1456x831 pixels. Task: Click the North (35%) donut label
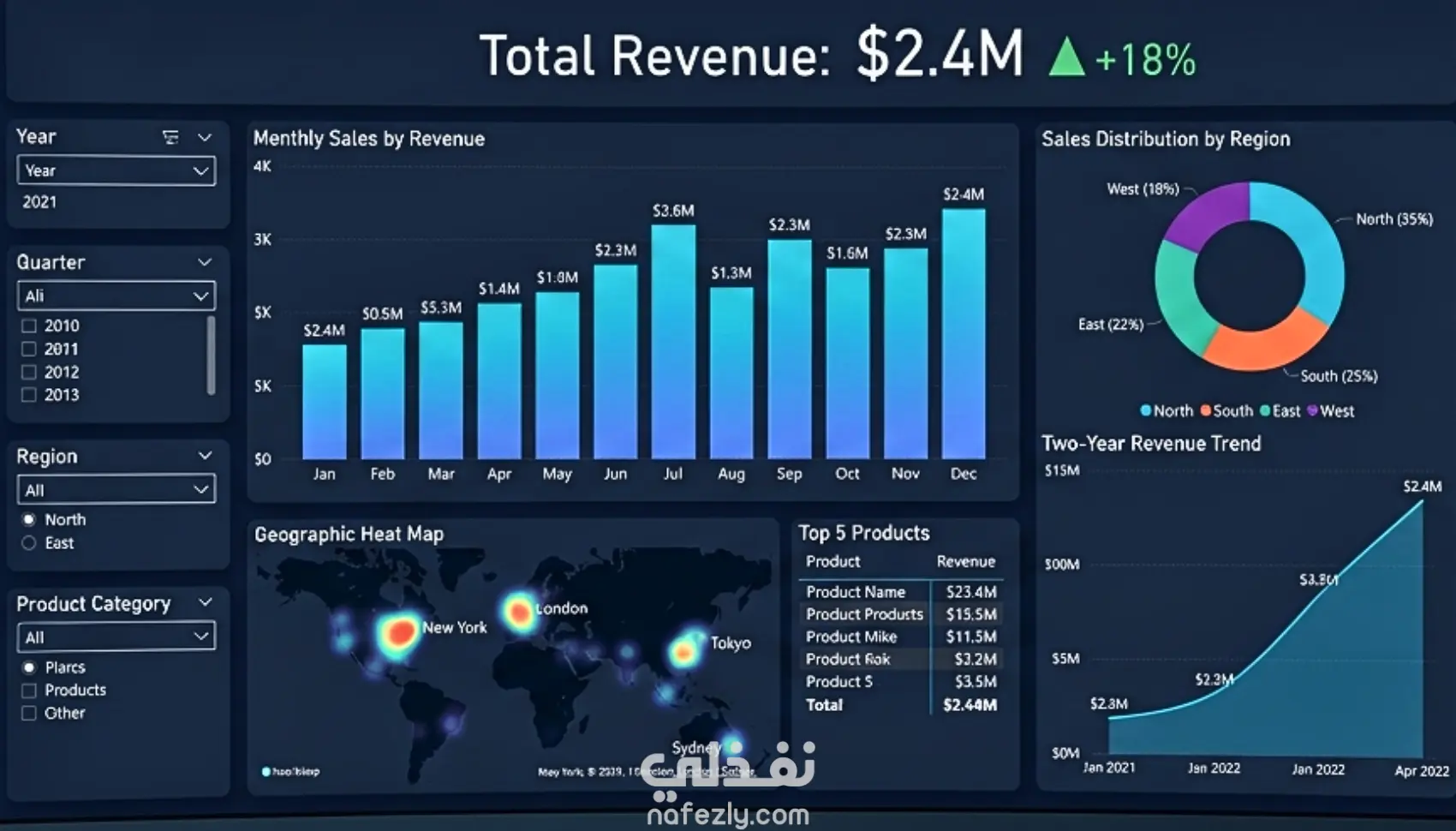(1394, 219)
